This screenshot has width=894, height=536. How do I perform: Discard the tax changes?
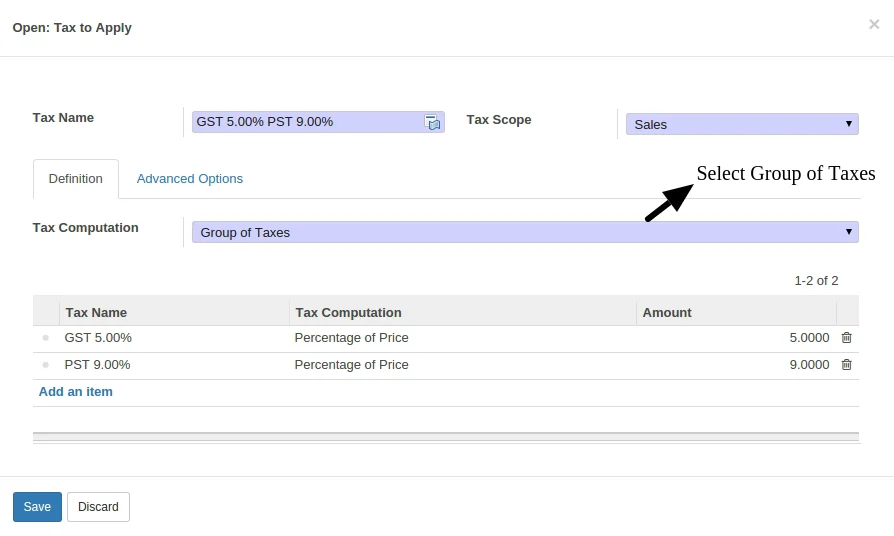(98, 507)
